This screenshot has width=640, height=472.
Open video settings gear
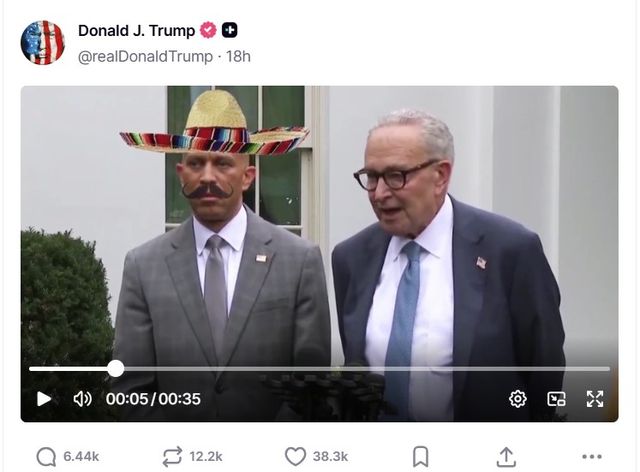517,399
